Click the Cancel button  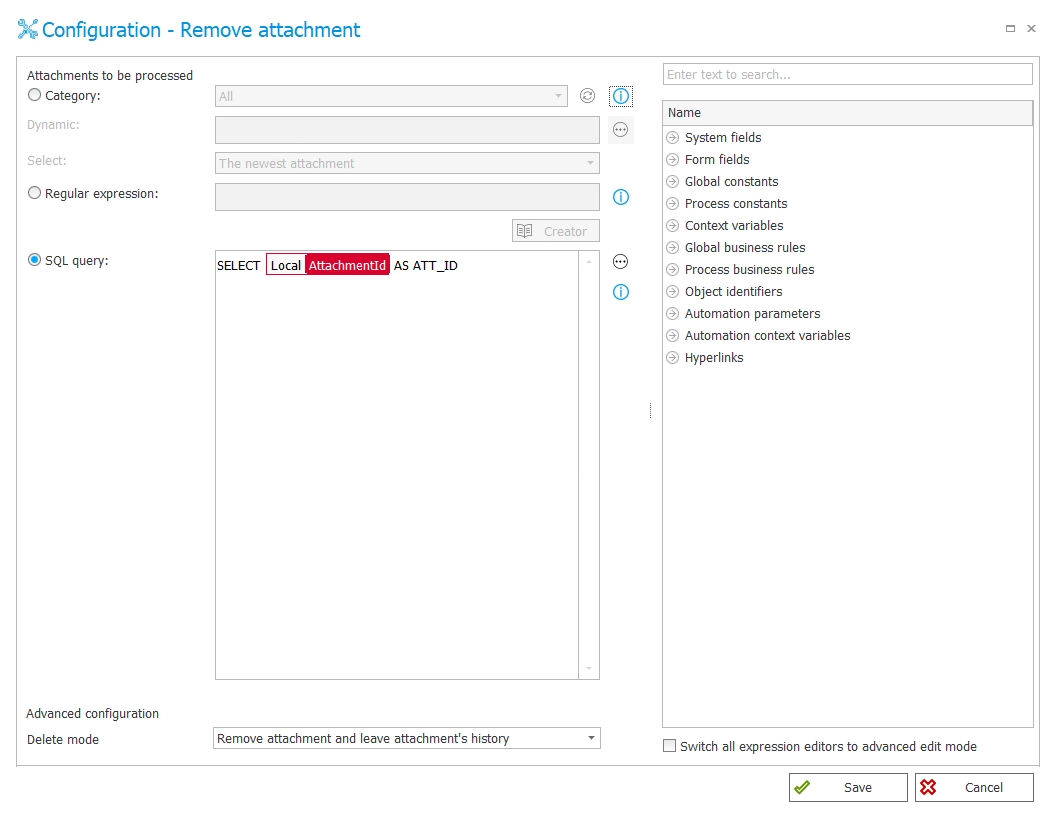pyautogui.click(x=974, y=788)
